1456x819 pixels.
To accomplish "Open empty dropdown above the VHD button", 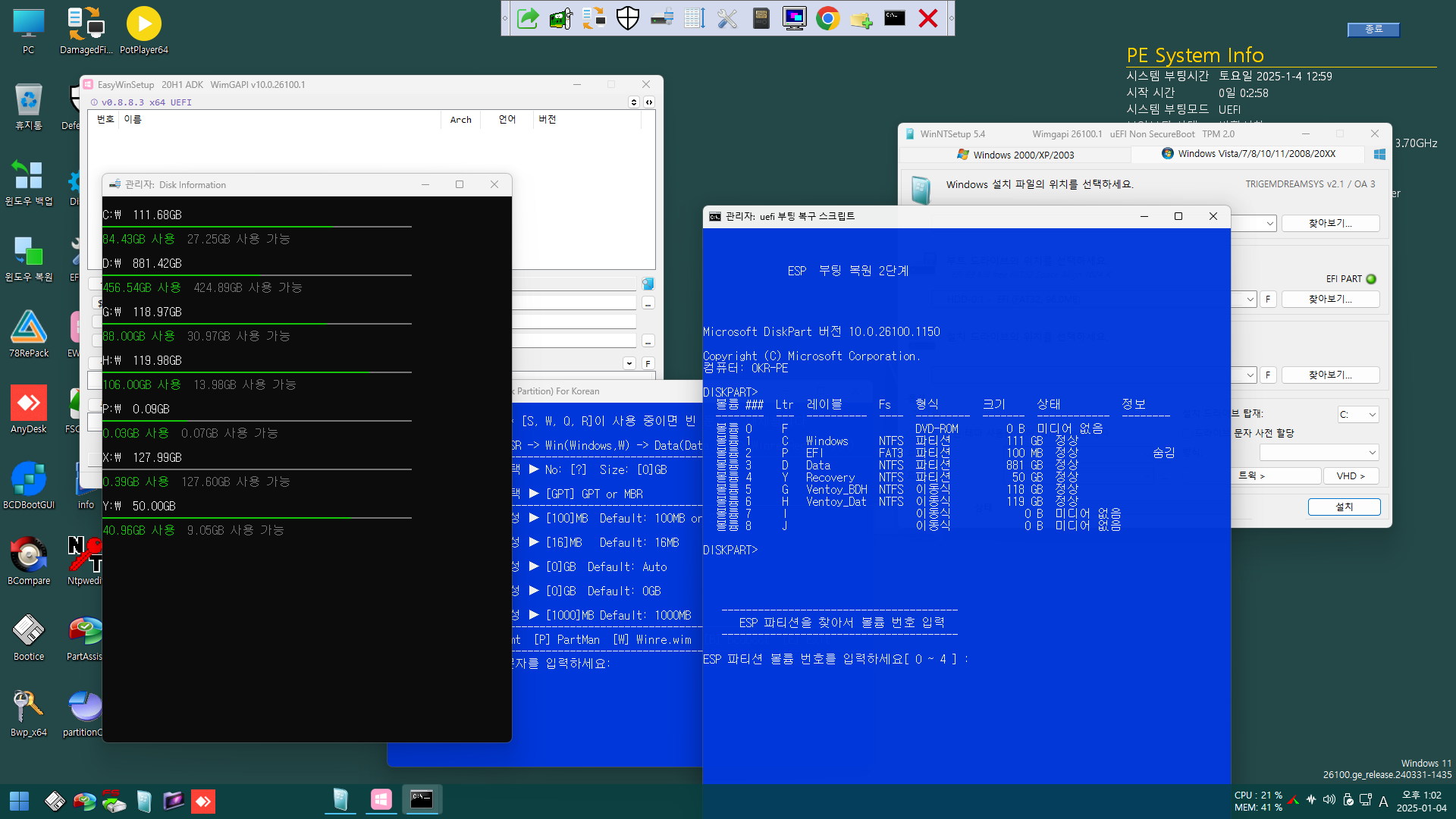I will 1319,453.
